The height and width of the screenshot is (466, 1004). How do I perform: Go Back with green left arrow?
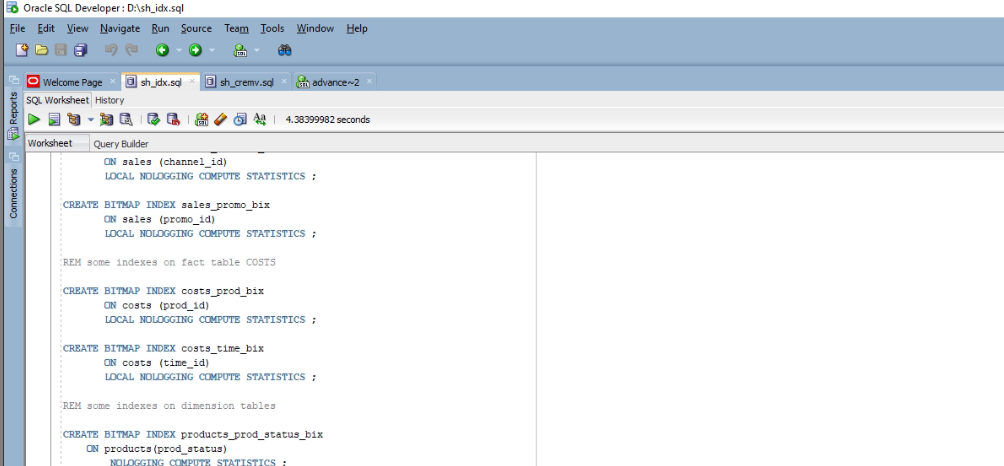tap(163, 50)
